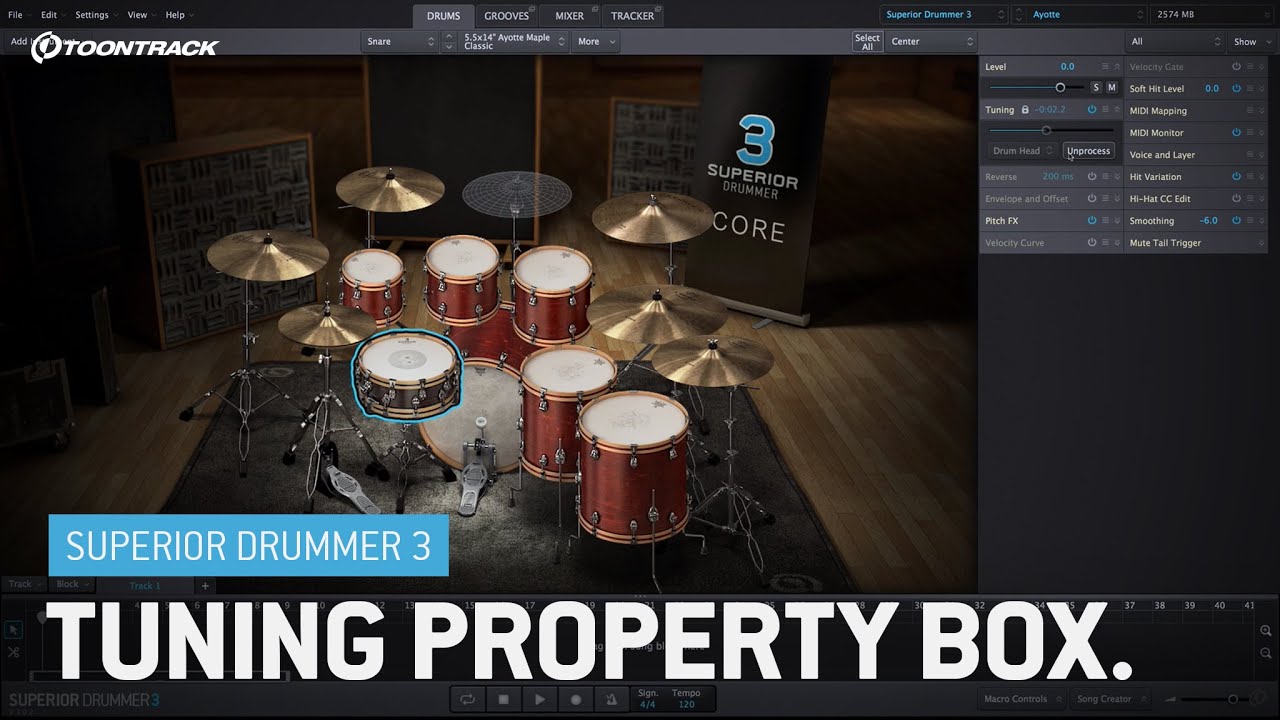Open Macro Controls panel
Image resolution: width=1280 pixels, height=720 pixels.
click(1021, 699)
